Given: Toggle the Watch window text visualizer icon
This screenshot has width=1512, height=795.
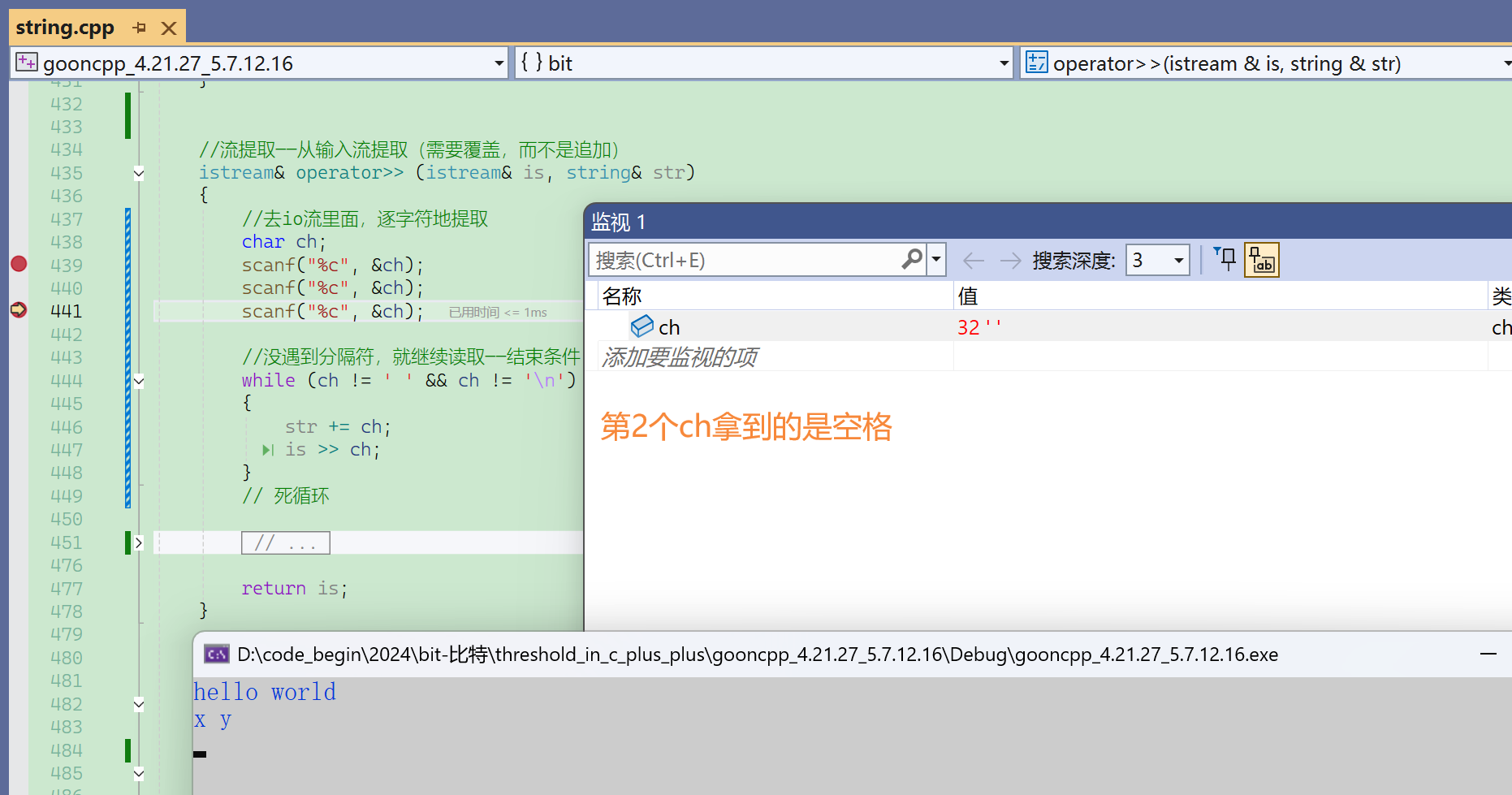Looking at the screenshot, I should click(1262, 260).
